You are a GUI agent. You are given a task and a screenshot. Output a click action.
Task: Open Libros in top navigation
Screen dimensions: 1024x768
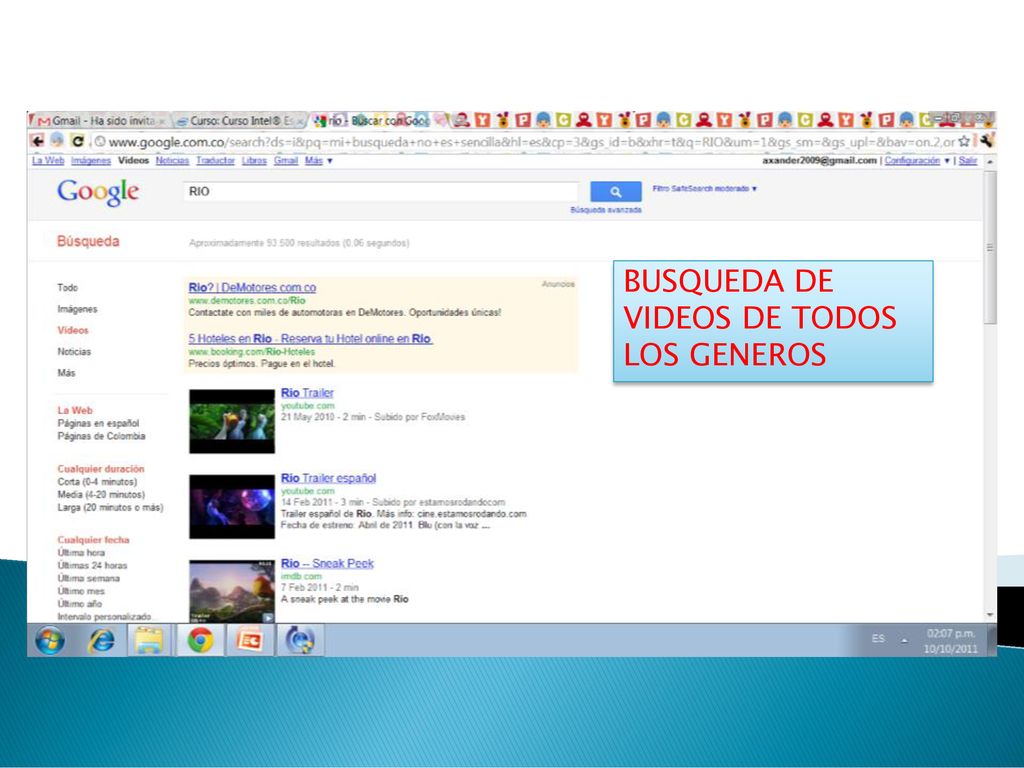point(254,161)
